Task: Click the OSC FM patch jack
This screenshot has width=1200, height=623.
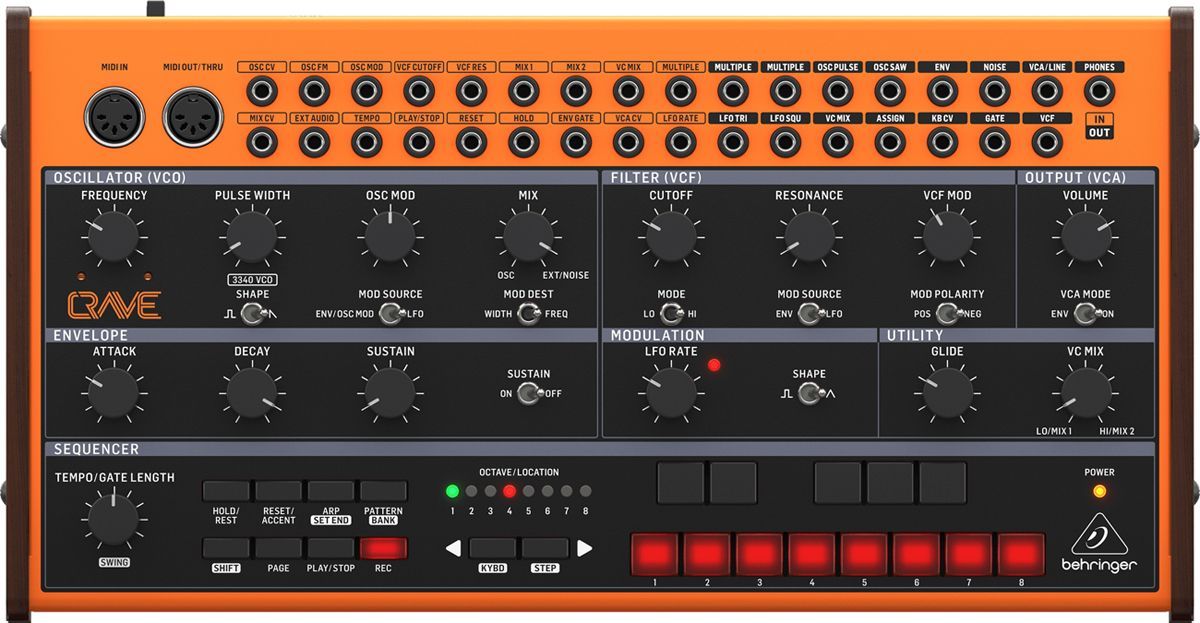Action: coord(314,93)
